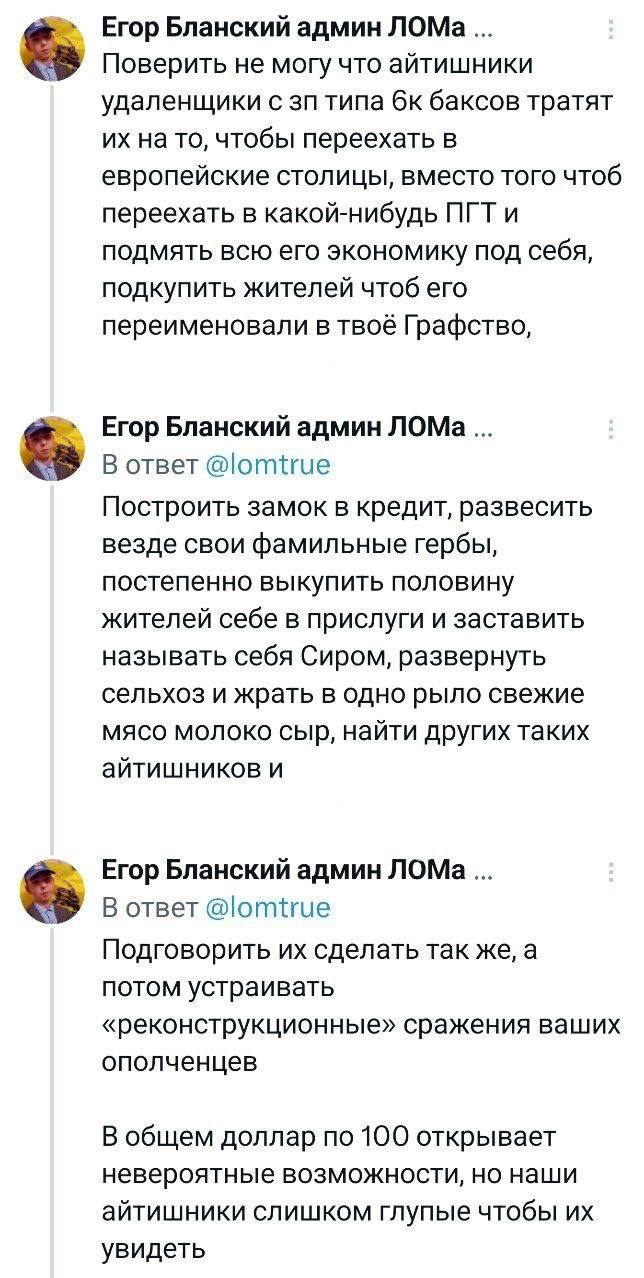The width and height of the screenshot is (644, 1278).
Task: Open more options on 'Подговорить их' reply
Action: (x=611, y=872)
